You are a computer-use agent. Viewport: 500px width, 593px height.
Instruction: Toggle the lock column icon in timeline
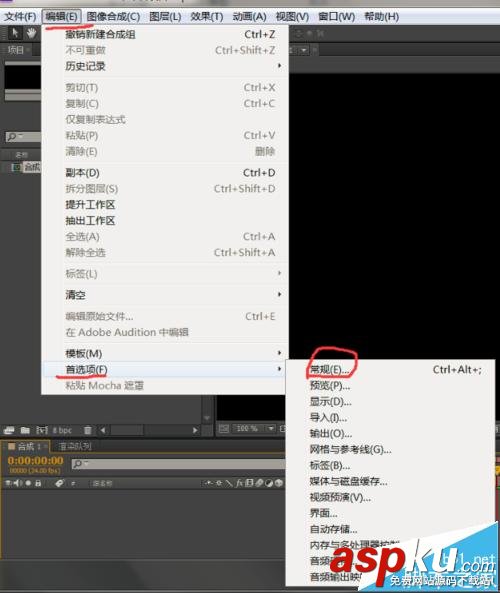pos(38,483)
